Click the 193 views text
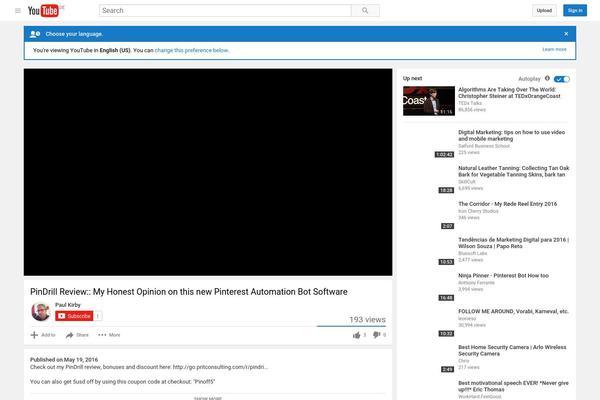600x400 pixels. point(367,319)
